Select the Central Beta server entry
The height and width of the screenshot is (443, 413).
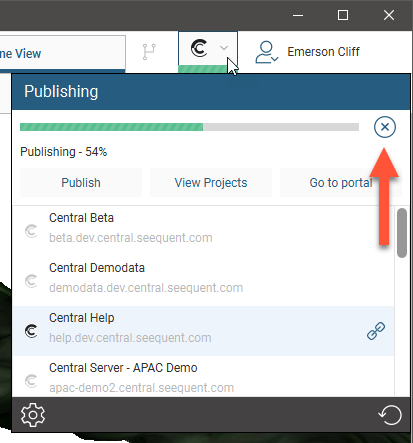coord(203,231)
